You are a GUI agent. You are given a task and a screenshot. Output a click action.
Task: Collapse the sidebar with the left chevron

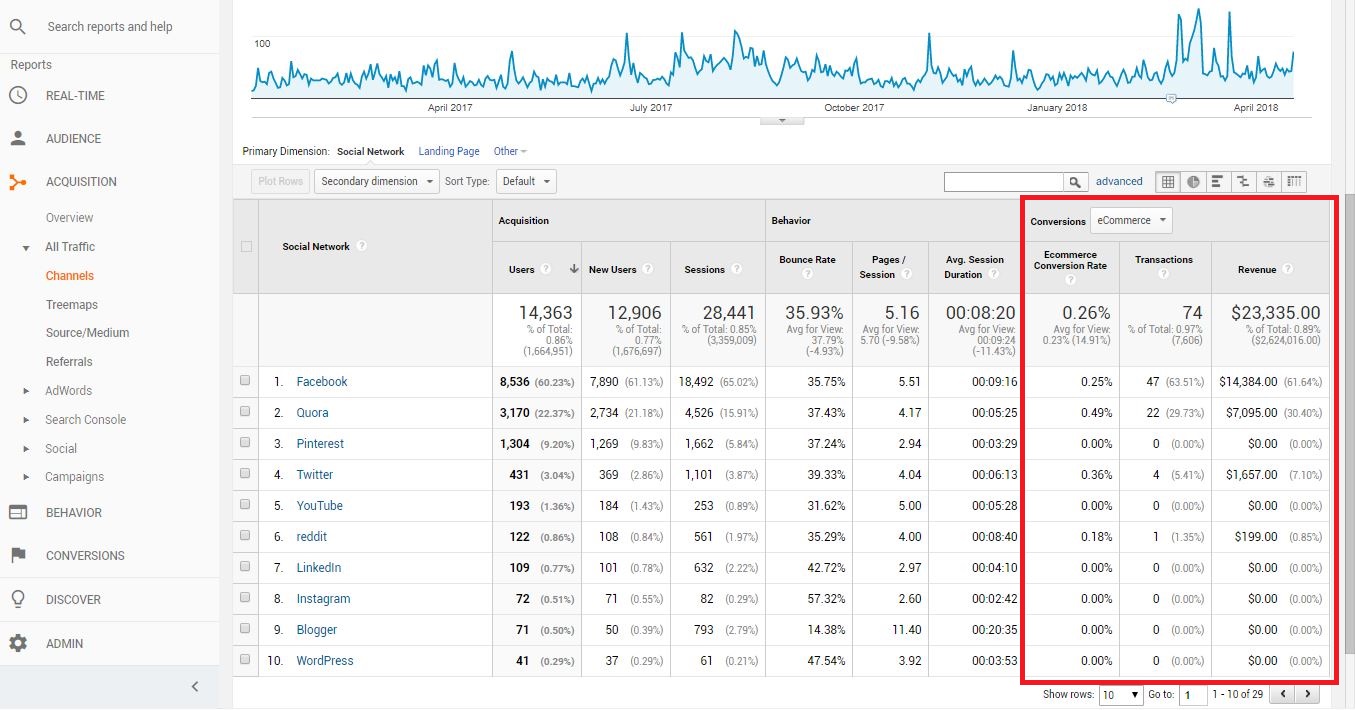pos(195,686)
